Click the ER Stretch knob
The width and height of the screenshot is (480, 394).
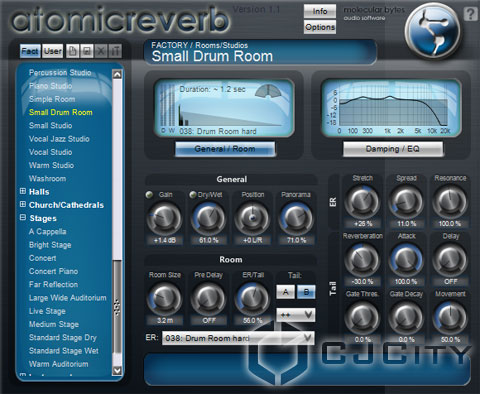coord(362,202)
